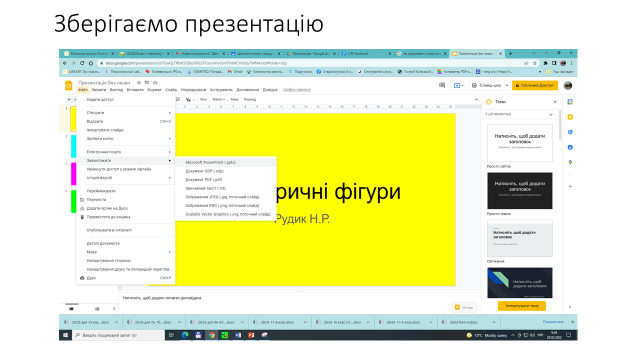Open Task View on the taskbar
This screenshot has width=640, height=360.
click(171, 335)
